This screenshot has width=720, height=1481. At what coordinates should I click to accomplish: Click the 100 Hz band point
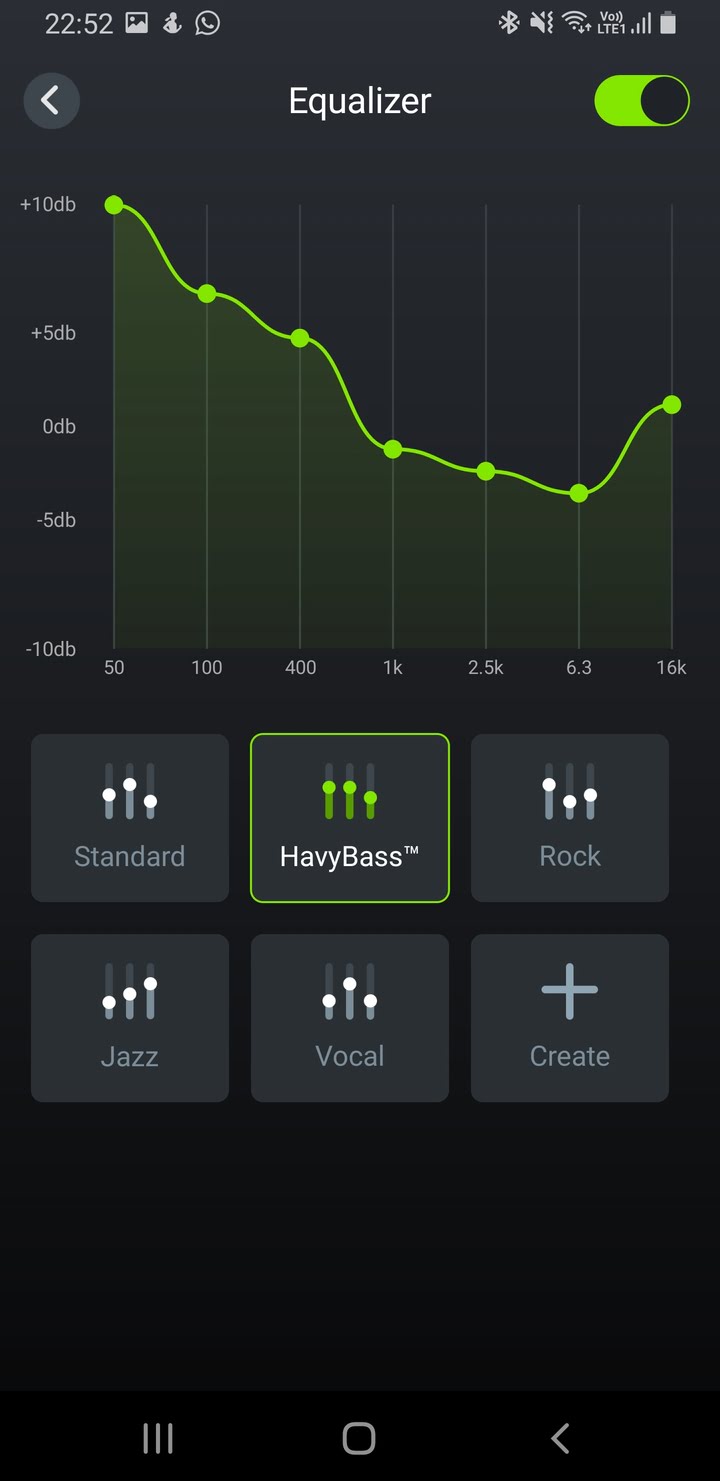coord(207,293)
